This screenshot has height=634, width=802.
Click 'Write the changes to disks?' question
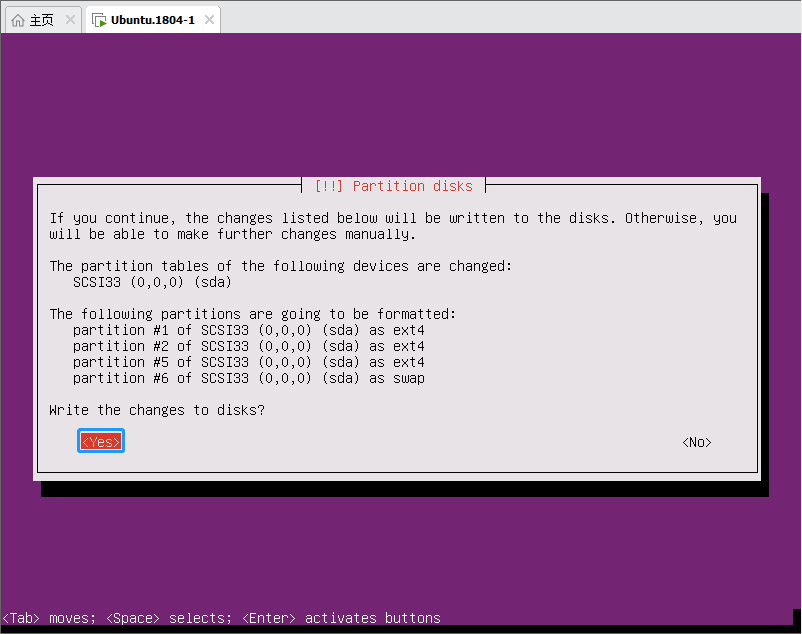point(157,410)
